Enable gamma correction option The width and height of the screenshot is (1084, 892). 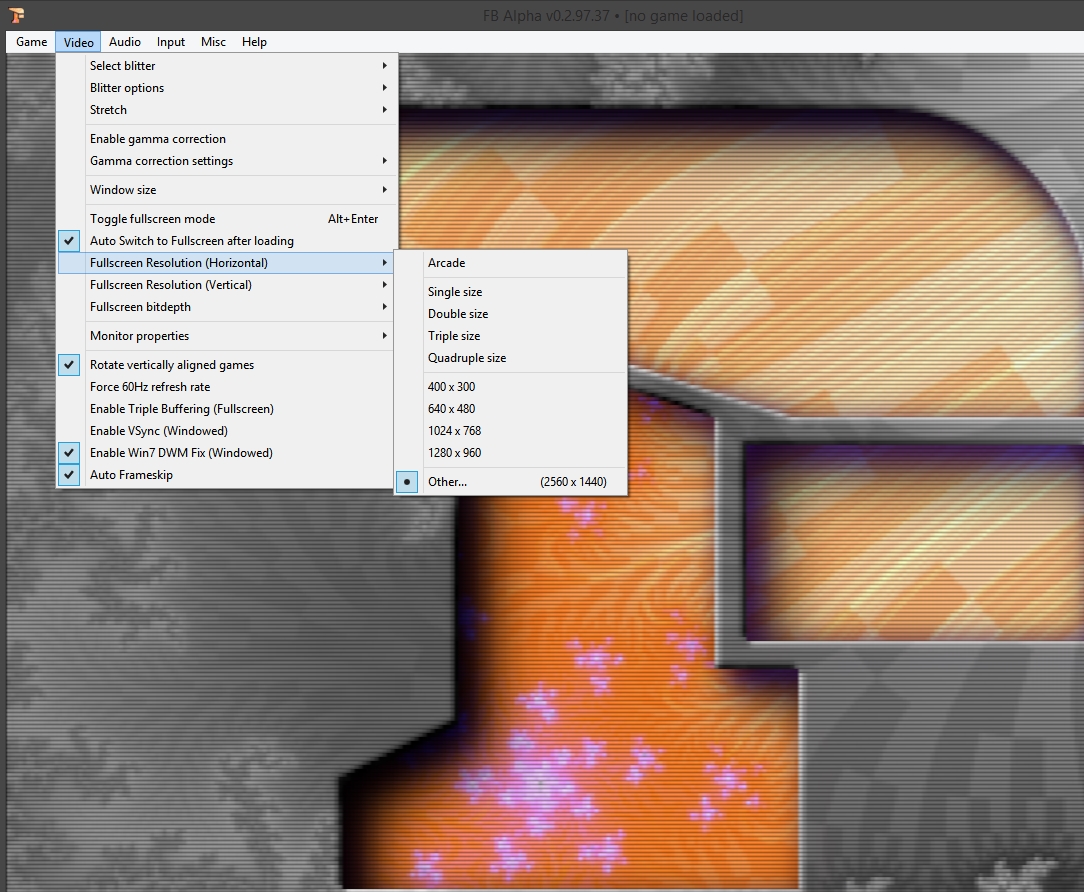(x=227, y=139)
